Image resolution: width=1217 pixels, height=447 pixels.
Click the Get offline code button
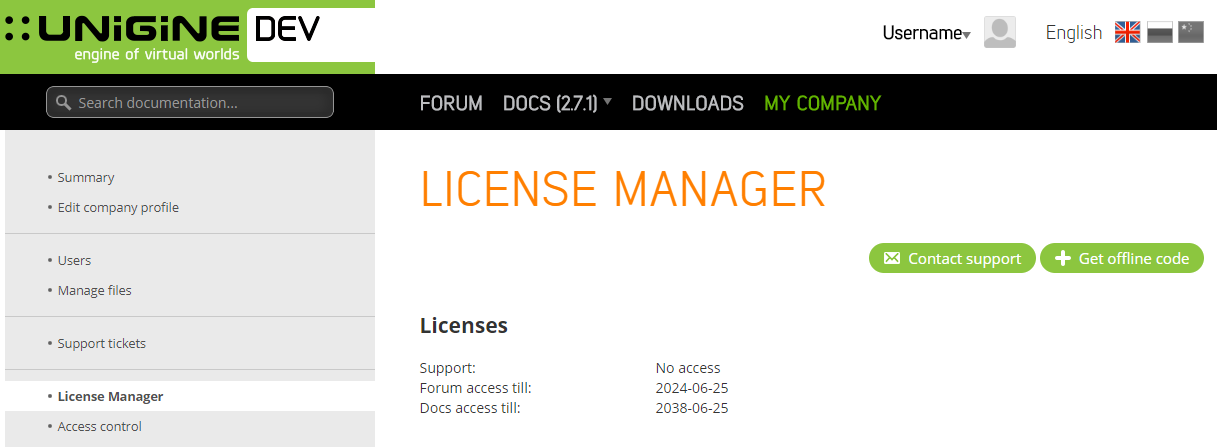tap(1121, 258)
